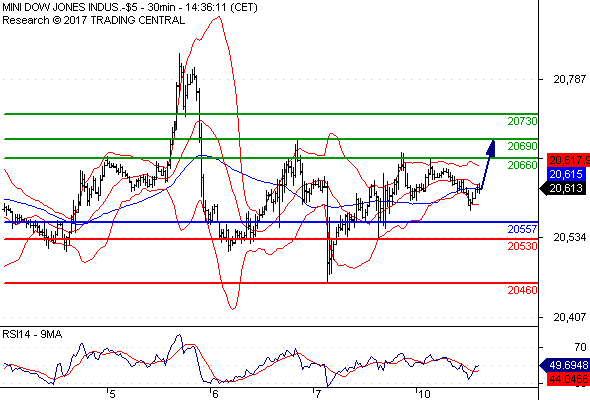Select the 20730 resistance level label

point(522,121)
